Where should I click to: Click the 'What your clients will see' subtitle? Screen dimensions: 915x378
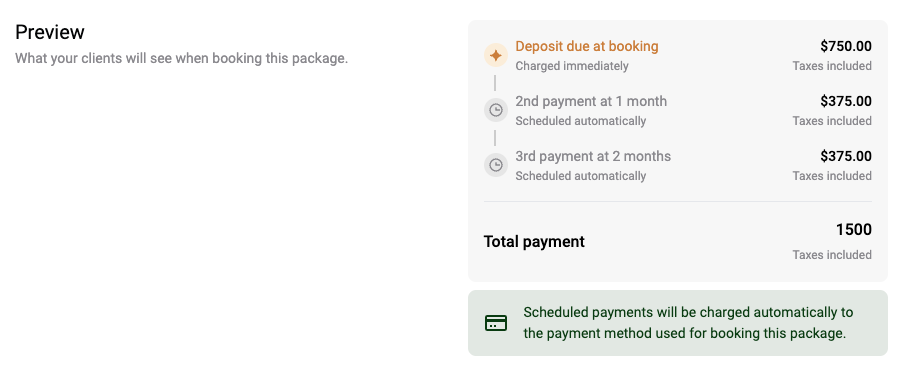pos(181,59)
